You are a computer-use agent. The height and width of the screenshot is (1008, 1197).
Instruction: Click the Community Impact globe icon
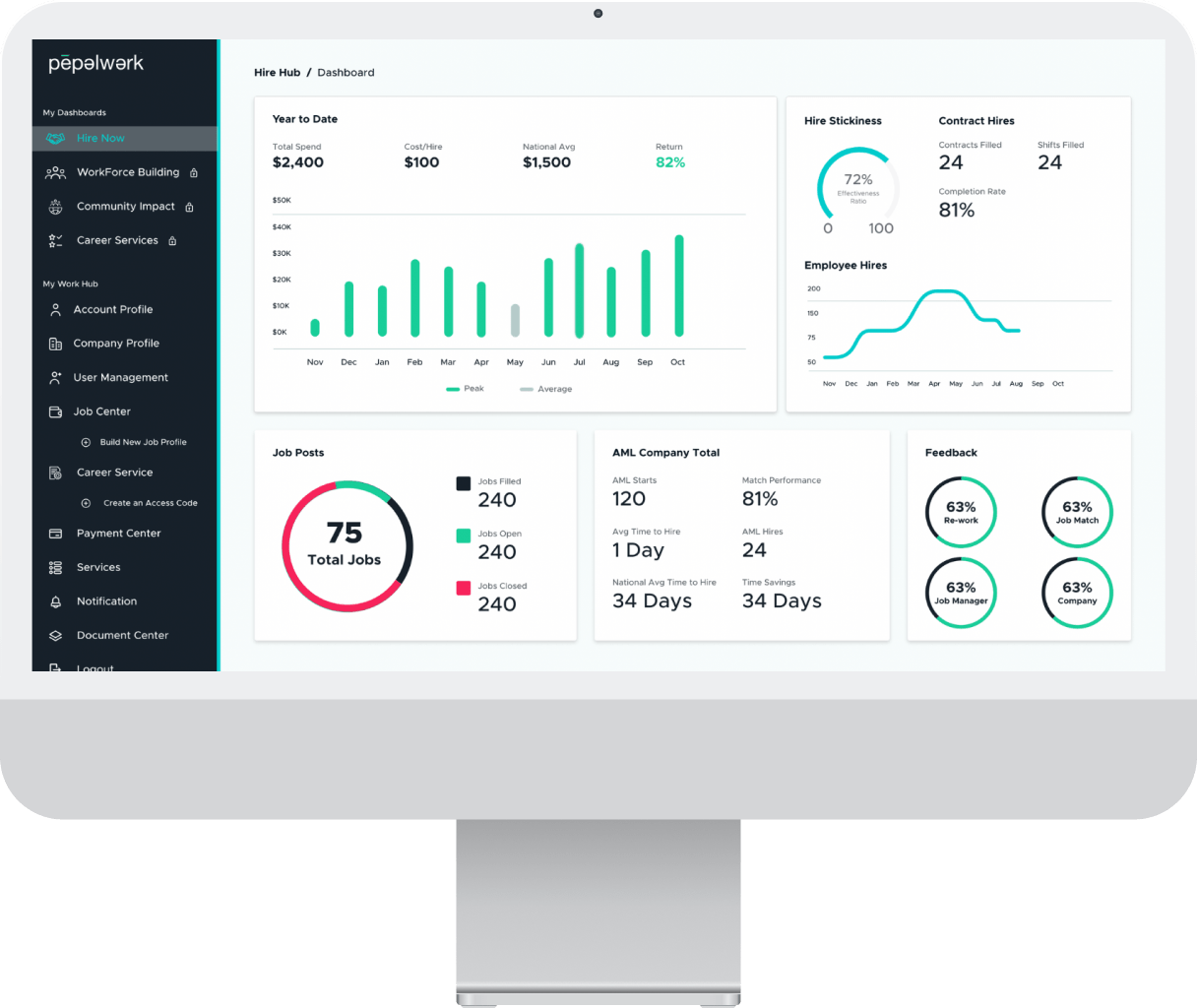(56, 207)
